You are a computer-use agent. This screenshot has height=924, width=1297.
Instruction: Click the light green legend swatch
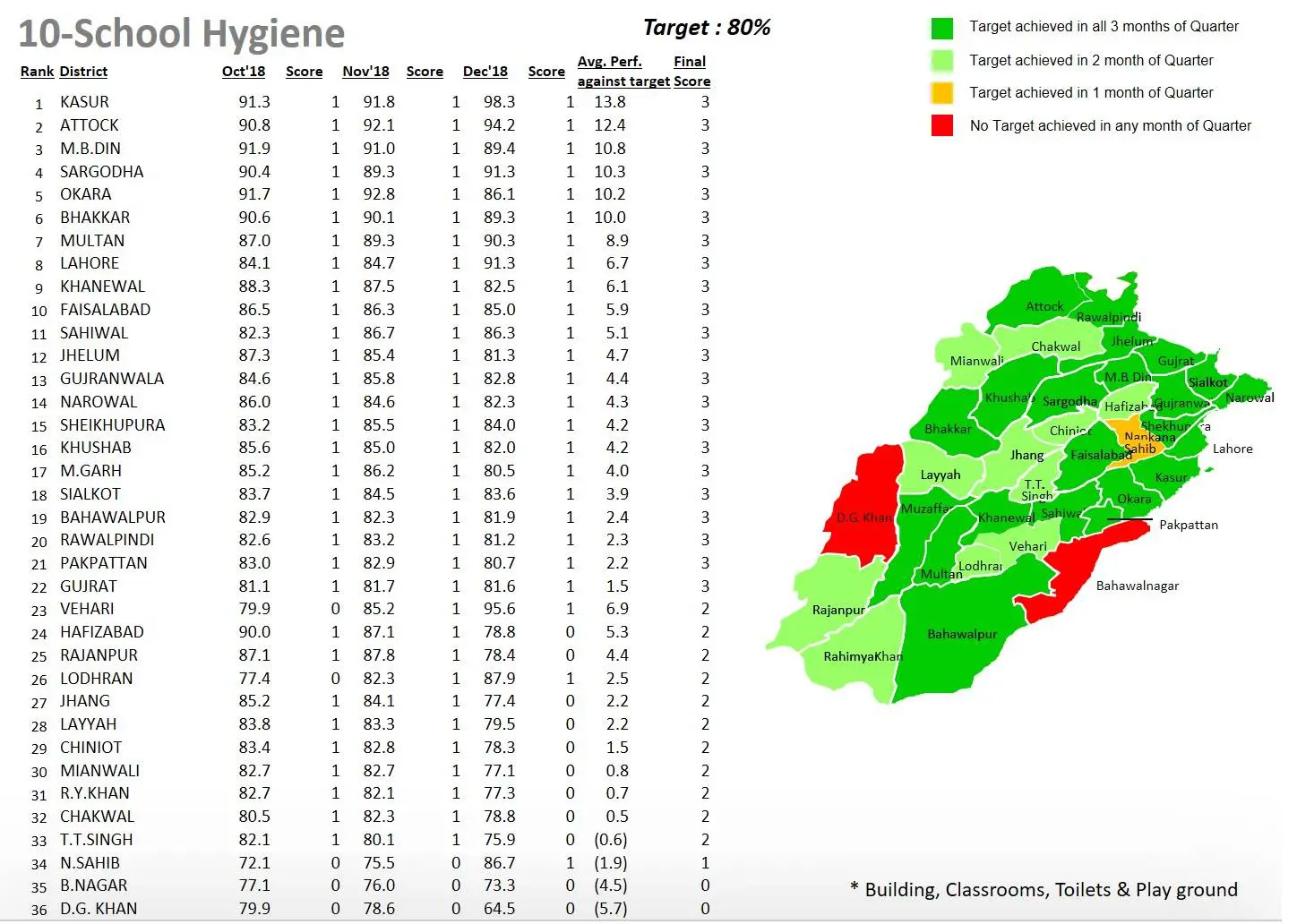(x=941, y=61)
